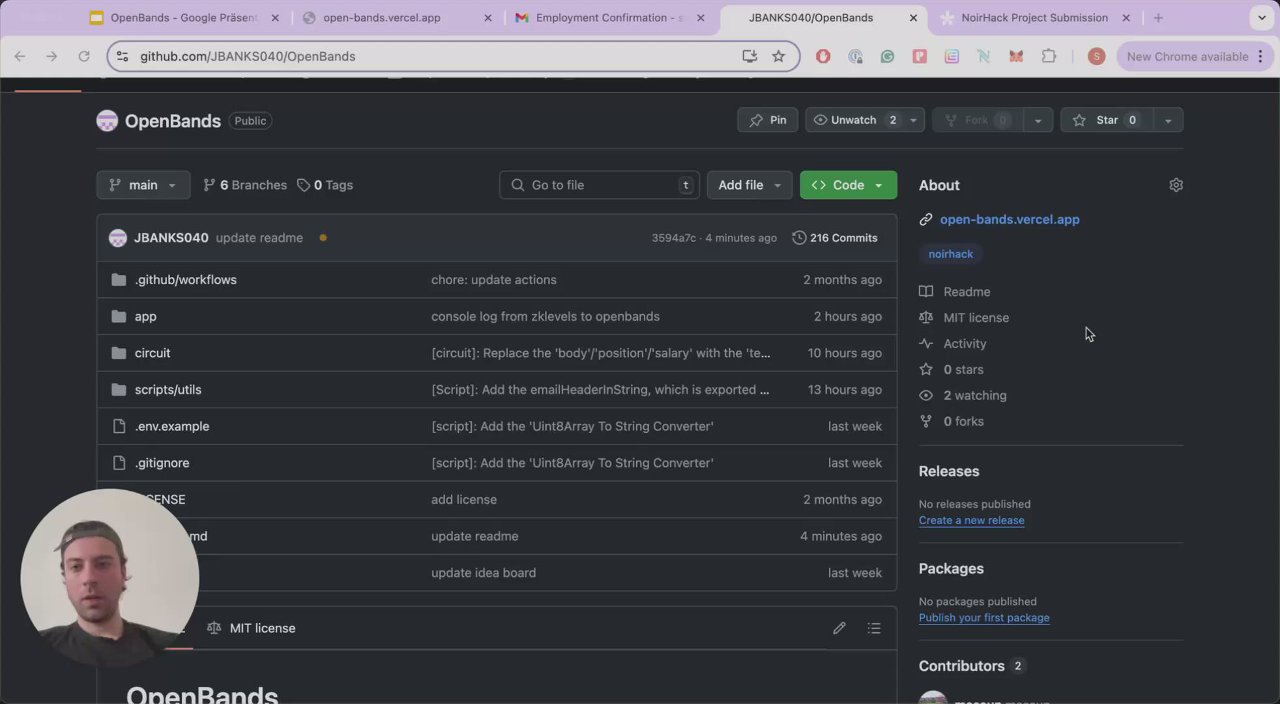Open the .env.example file
Image resolution: width=1280 pixels, height=704 pixels.
tap(172, 426)
